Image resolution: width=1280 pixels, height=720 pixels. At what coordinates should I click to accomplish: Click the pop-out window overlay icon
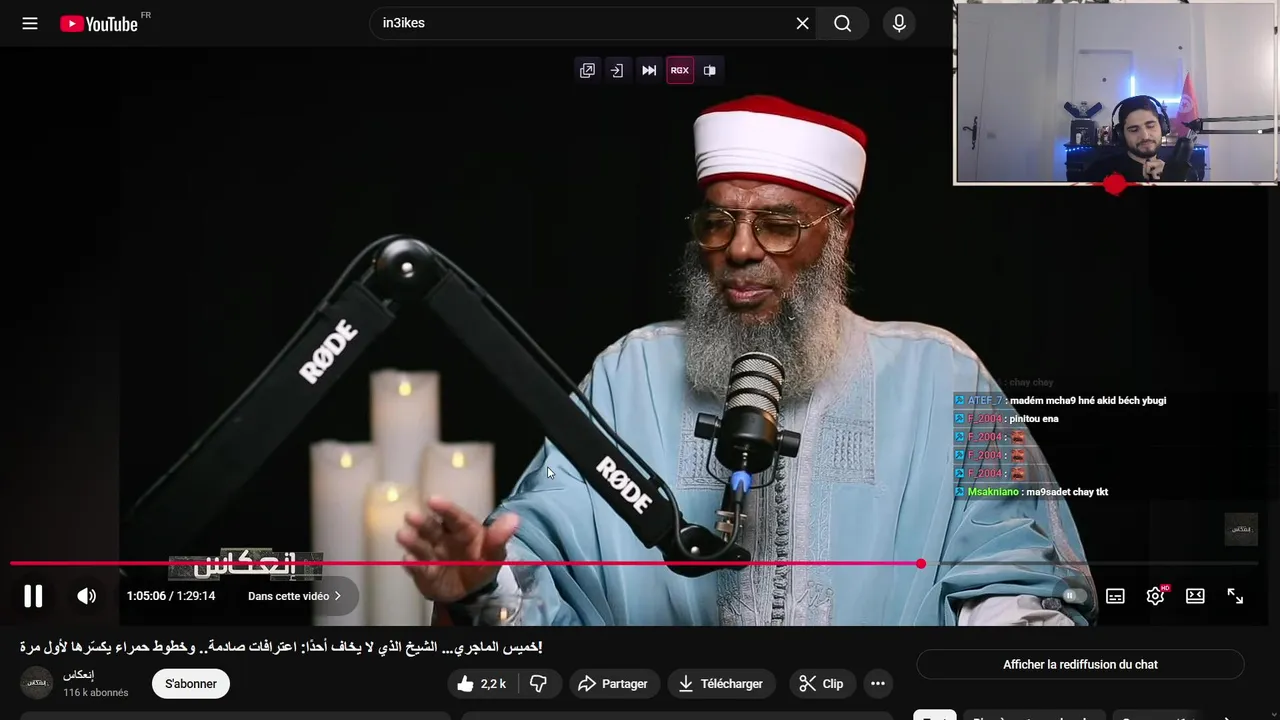(x=587, y=70)
